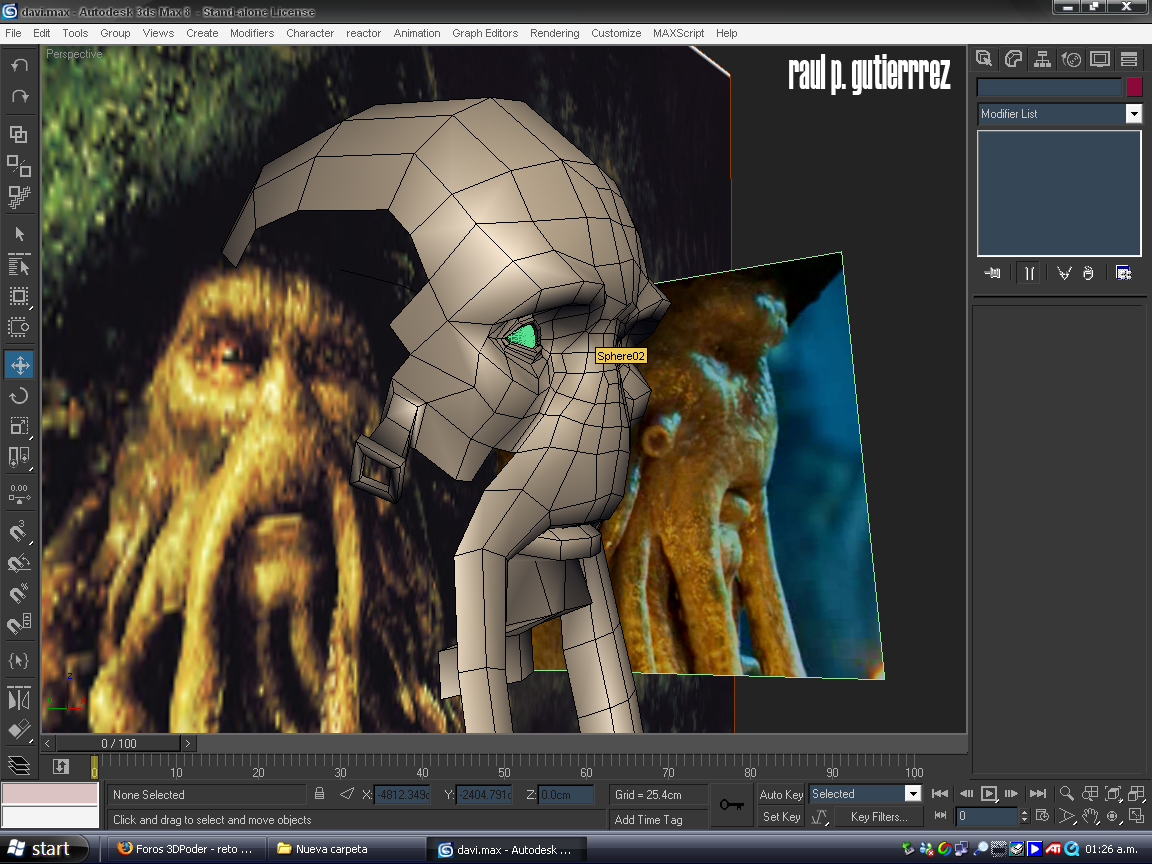Click the time slider right arrow
The height and width of the screenshot is (864, 1152).
(x=188, y=744)
